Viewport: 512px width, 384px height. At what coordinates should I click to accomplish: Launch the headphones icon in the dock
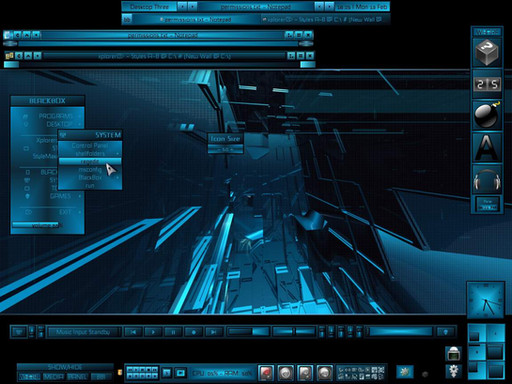click(487, 179)
